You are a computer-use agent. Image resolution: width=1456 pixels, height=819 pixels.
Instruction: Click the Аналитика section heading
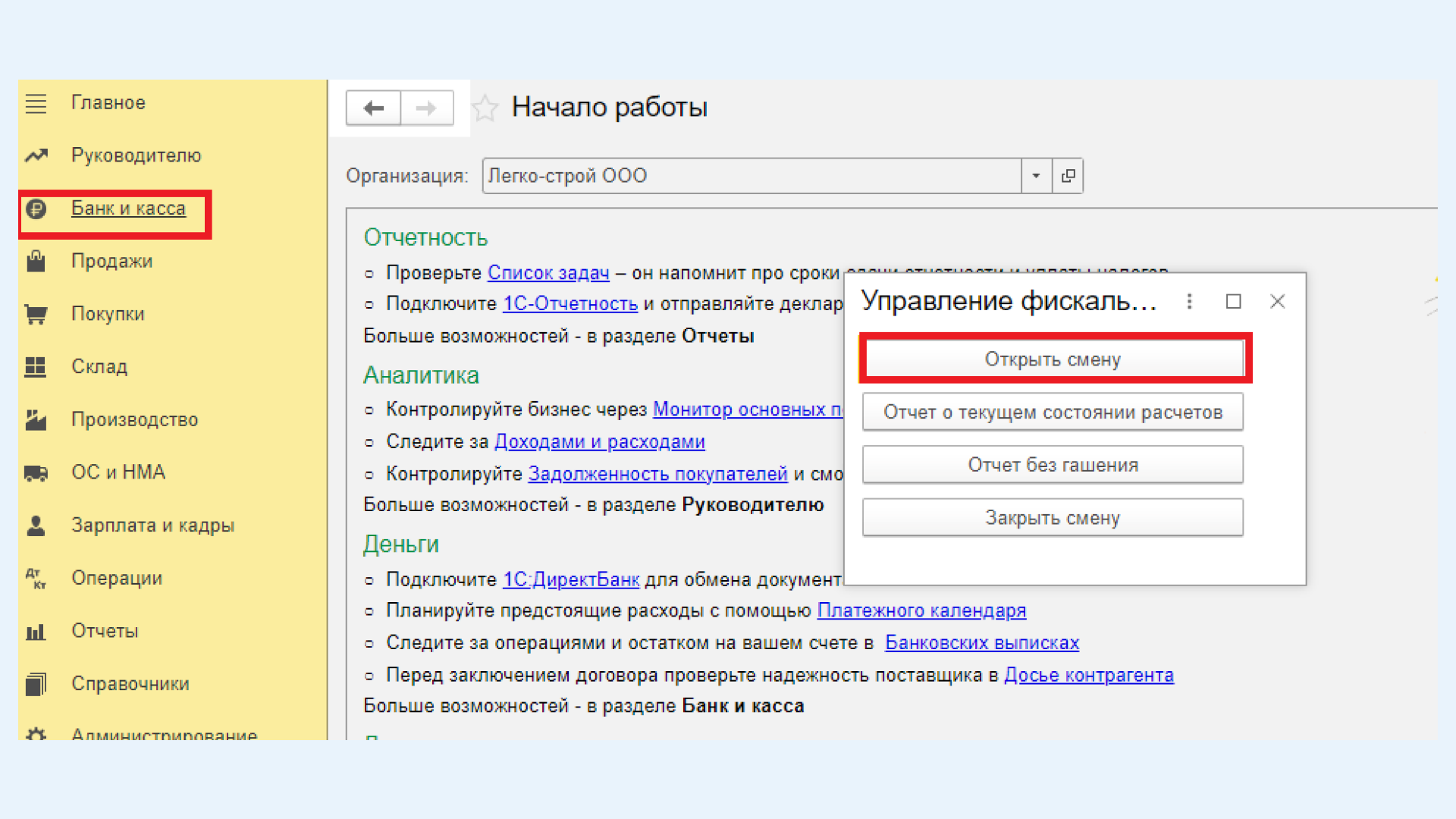[x=421, y=375]
